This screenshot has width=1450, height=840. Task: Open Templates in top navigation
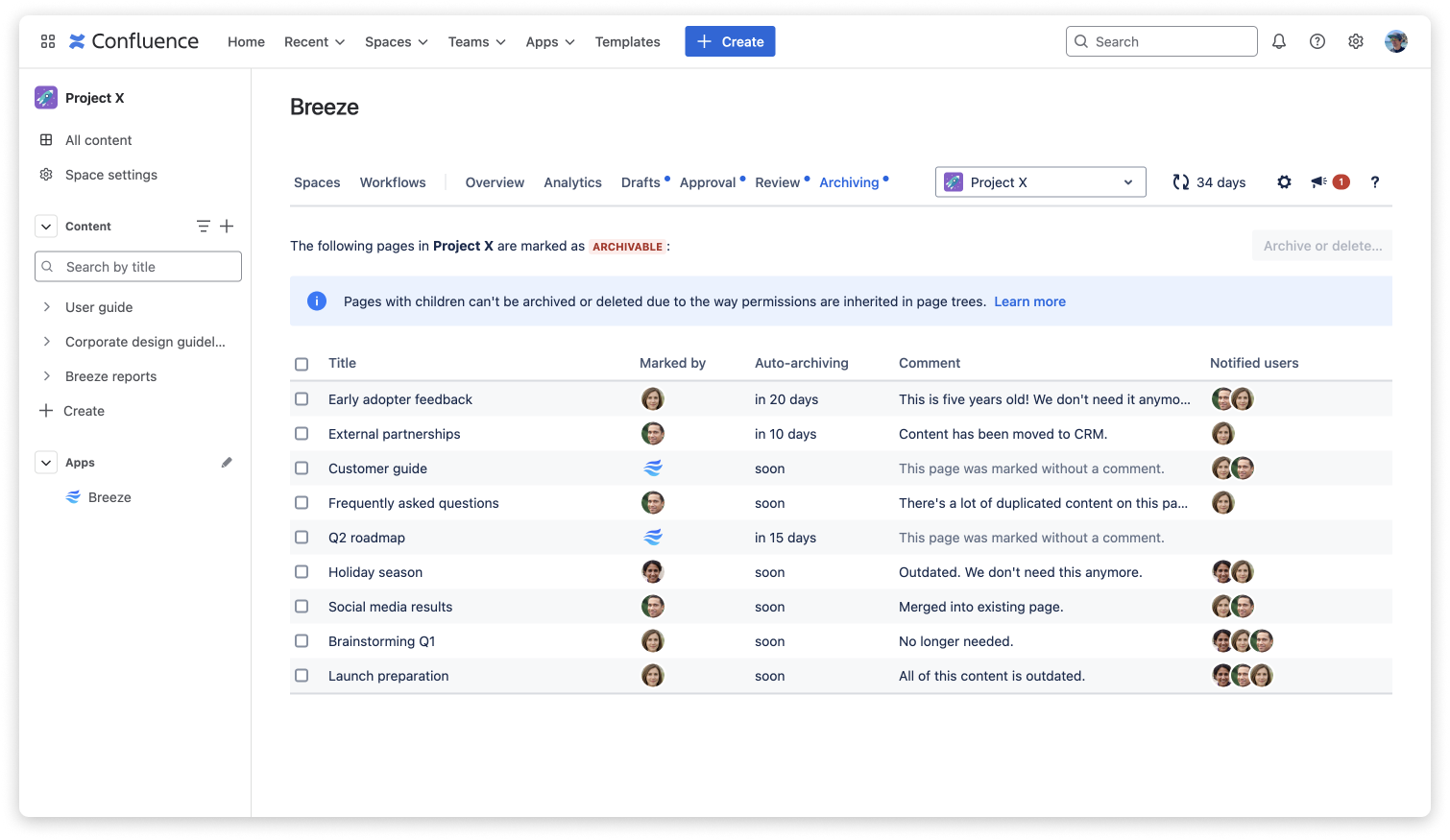(x=627, y=42)
